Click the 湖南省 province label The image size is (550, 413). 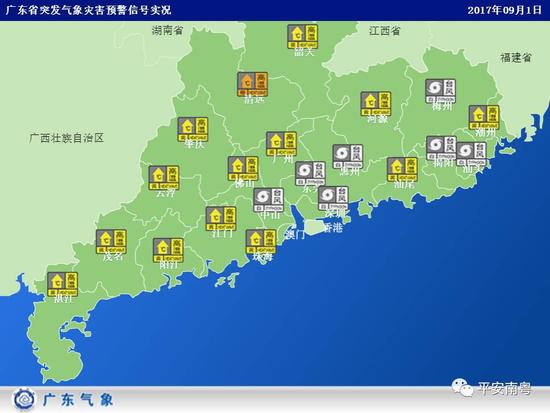tap(168, 31)
